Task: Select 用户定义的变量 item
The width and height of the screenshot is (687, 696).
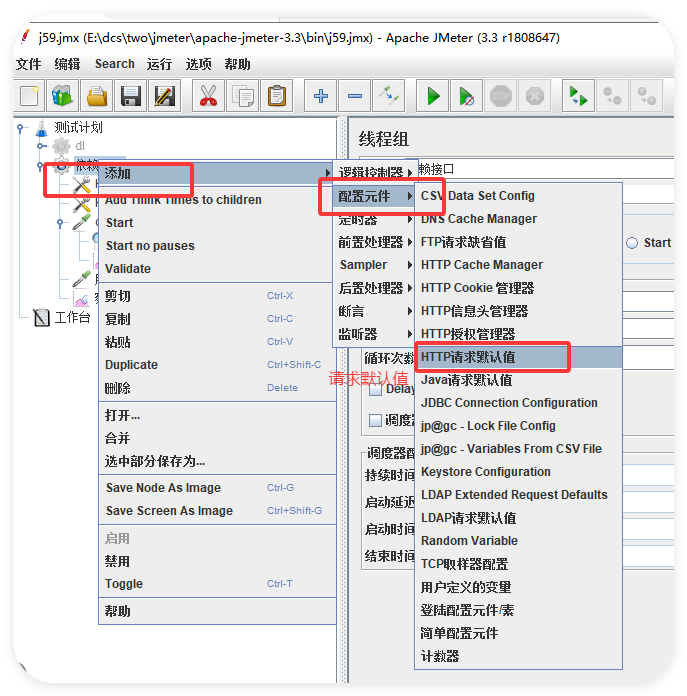Action: pyautogui.click(x=518, y=587)
